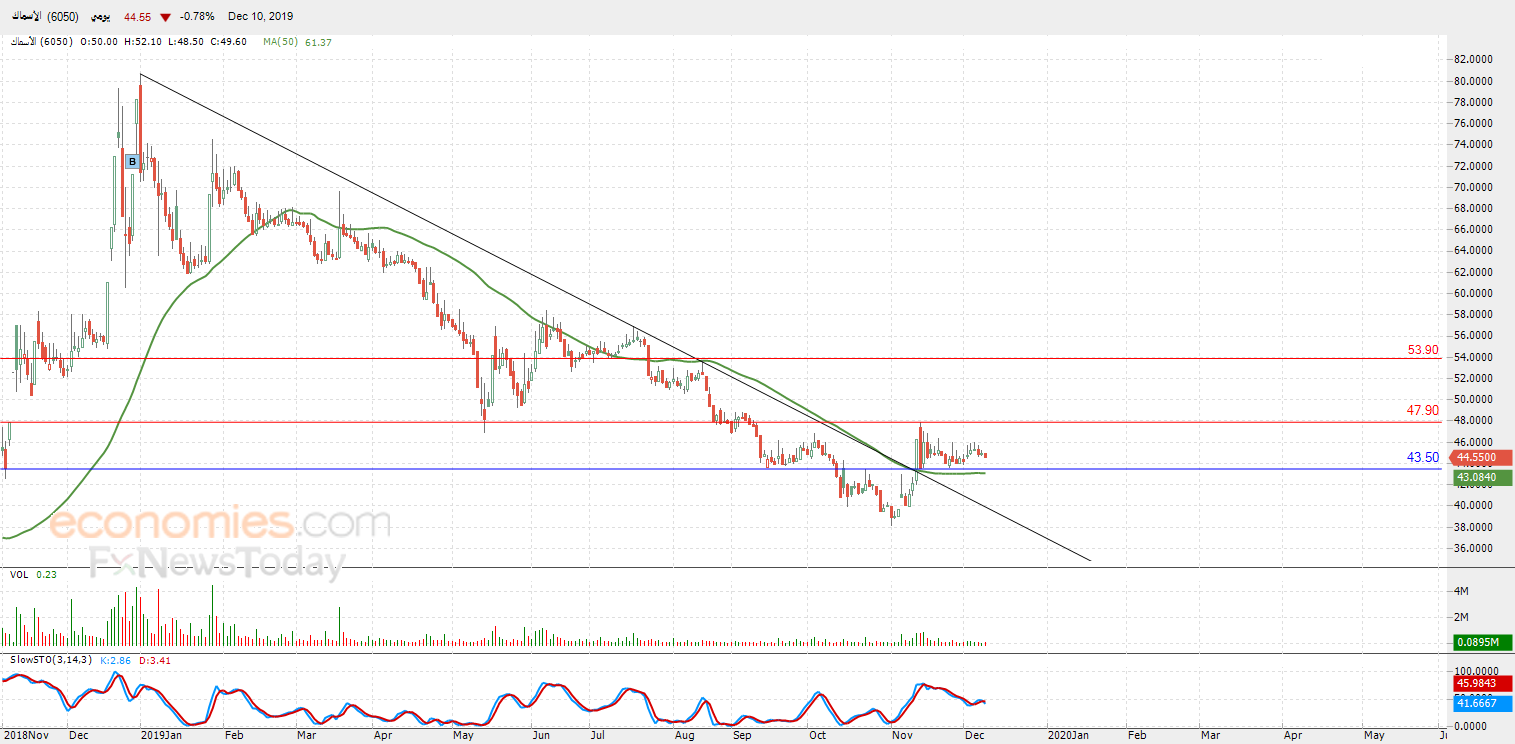Click the -0.78% change value

click(197, 17)
